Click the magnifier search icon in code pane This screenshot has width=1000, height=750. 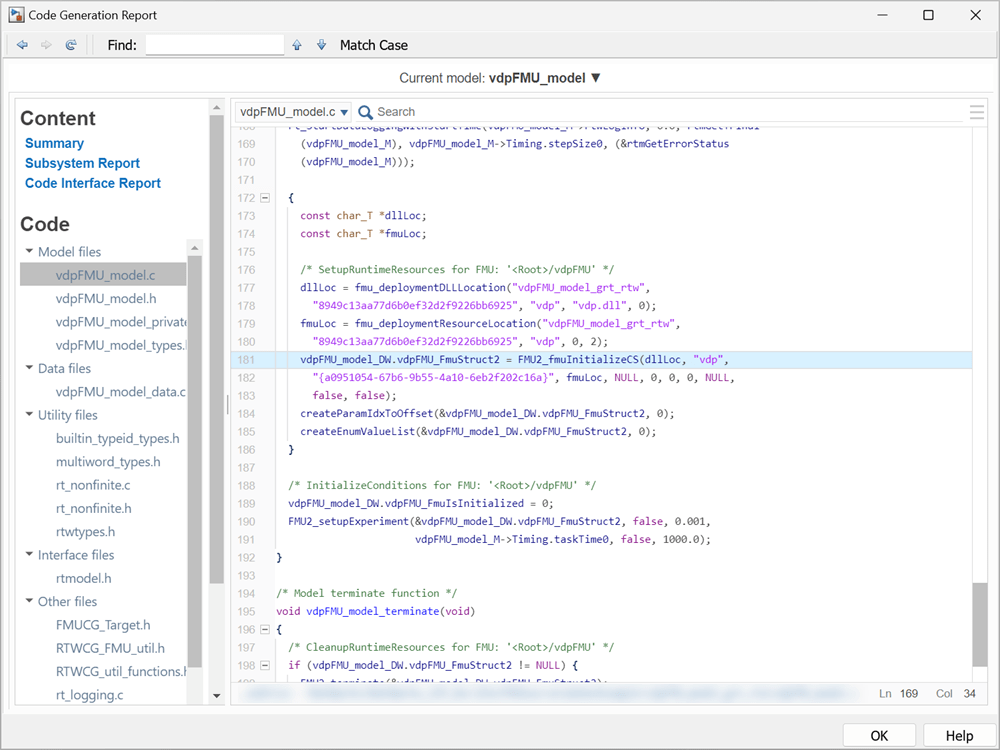(366, 112)
